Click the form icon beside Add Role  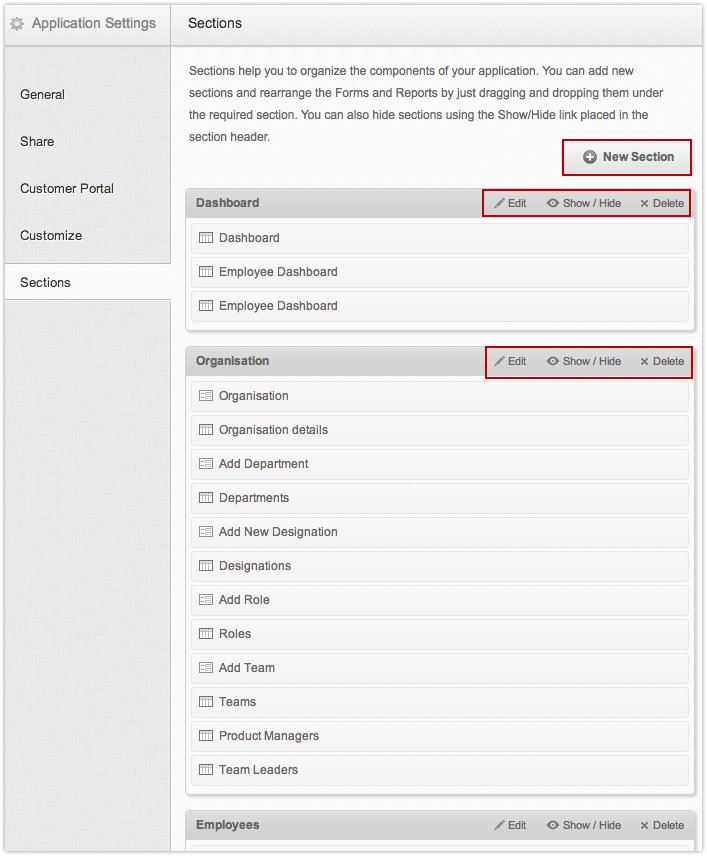(206, 600)
